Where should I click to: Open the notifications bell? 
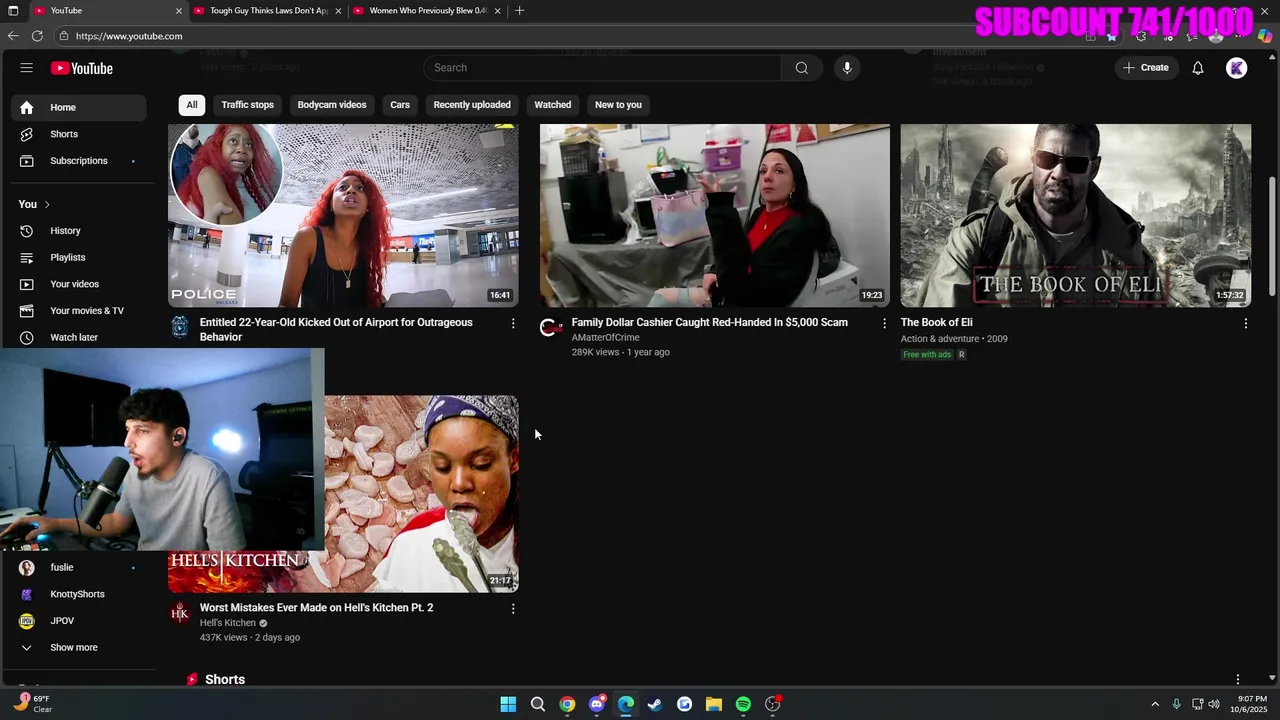tap(1197, 68)
